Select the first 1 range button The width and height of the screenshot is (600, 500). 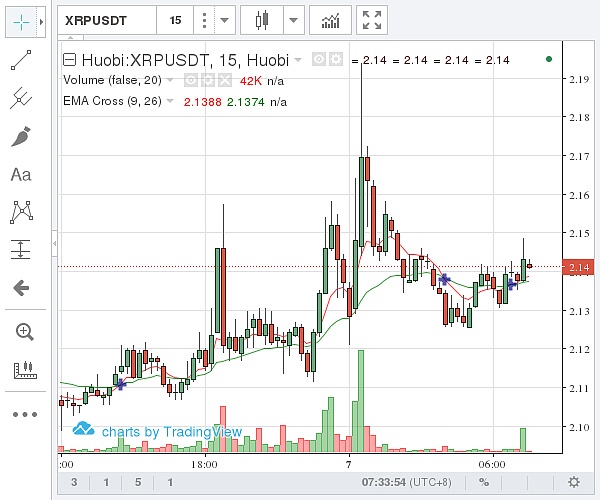click(106, 482)
